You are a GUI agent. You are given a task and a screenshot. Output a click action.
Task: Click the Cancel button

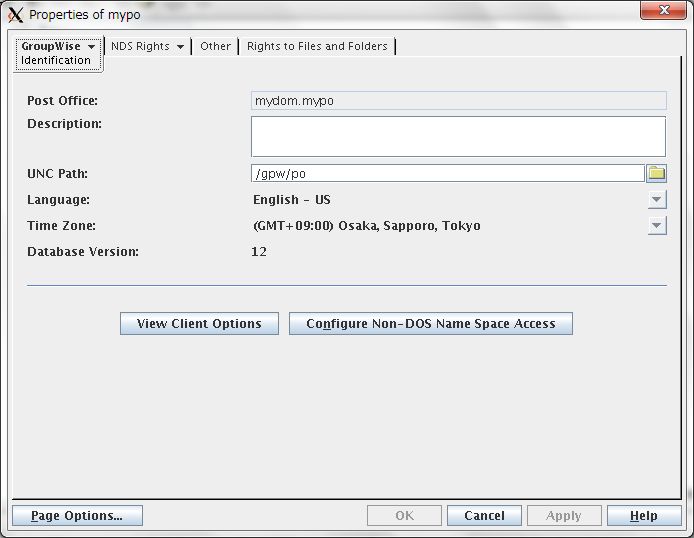[484, 515]
